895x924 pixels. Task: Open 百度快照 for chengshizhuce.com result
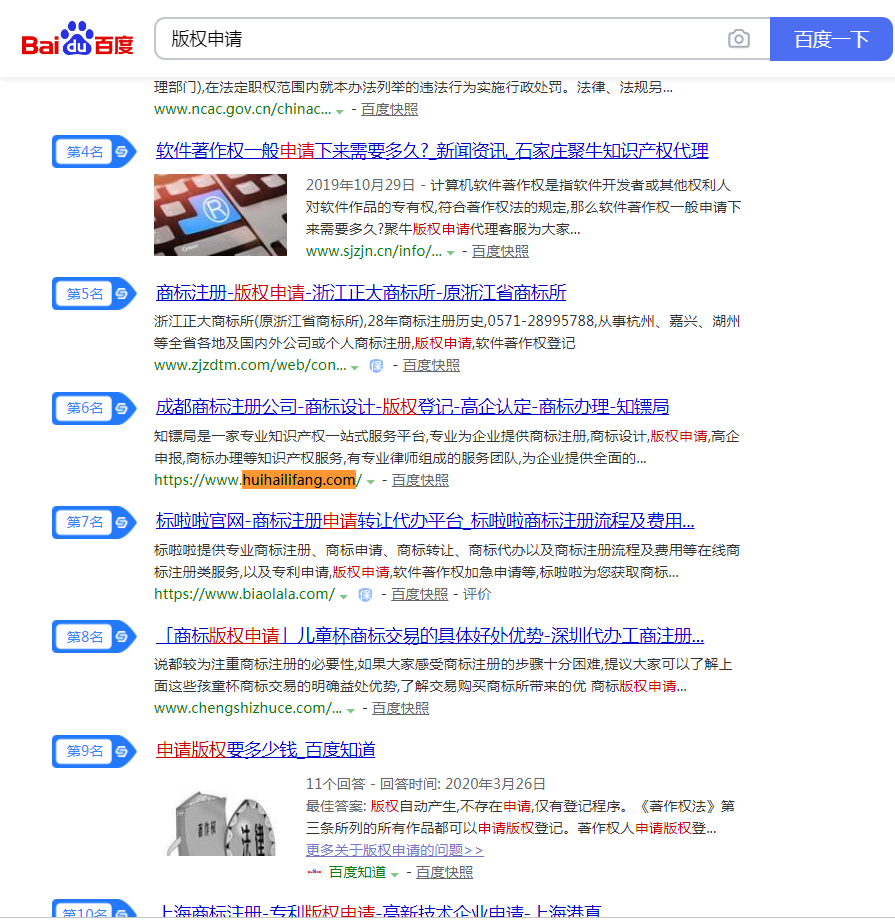coord(401,709)
